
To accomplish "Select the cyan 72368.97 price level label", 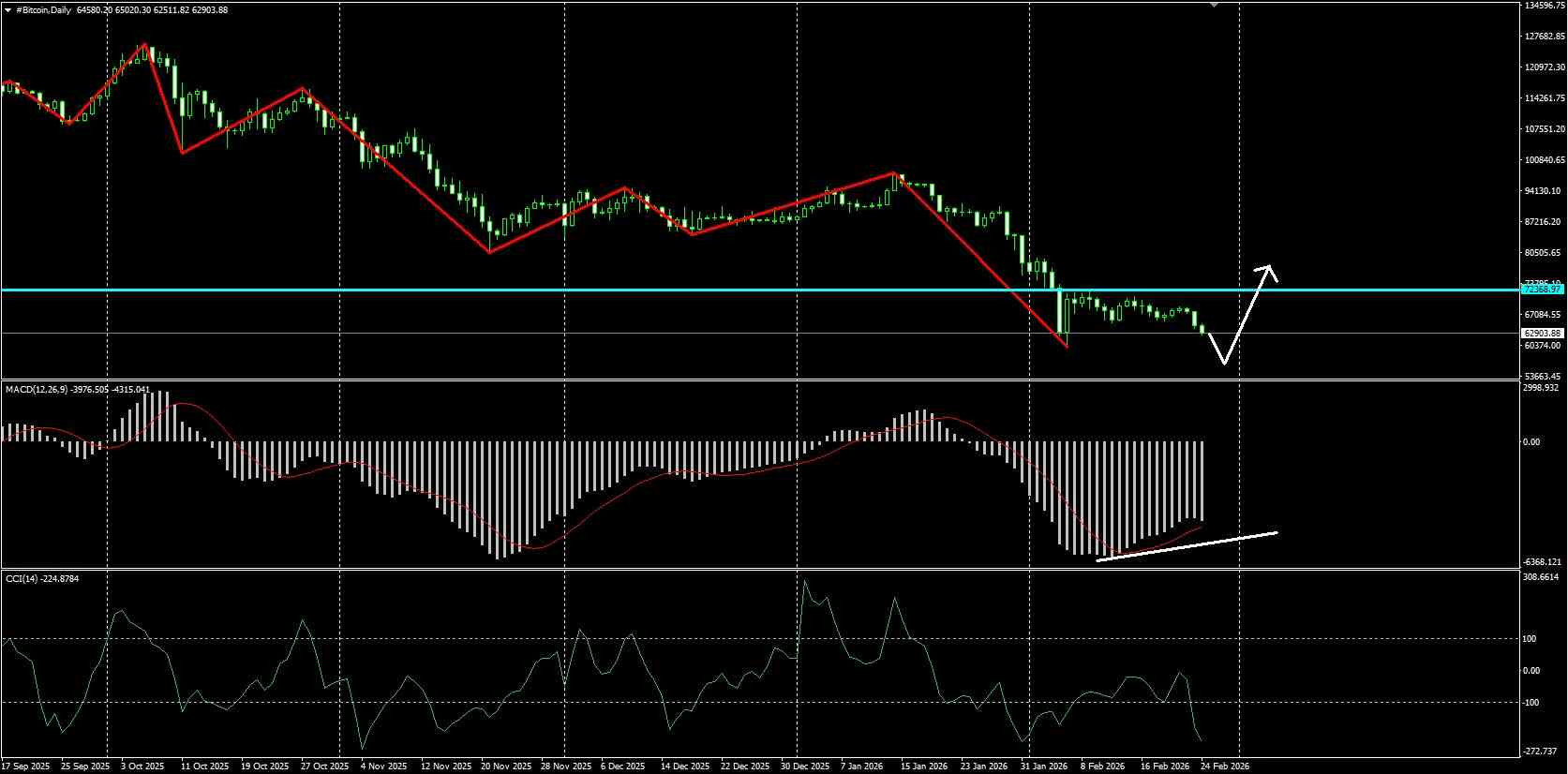I will [1543, 290].
